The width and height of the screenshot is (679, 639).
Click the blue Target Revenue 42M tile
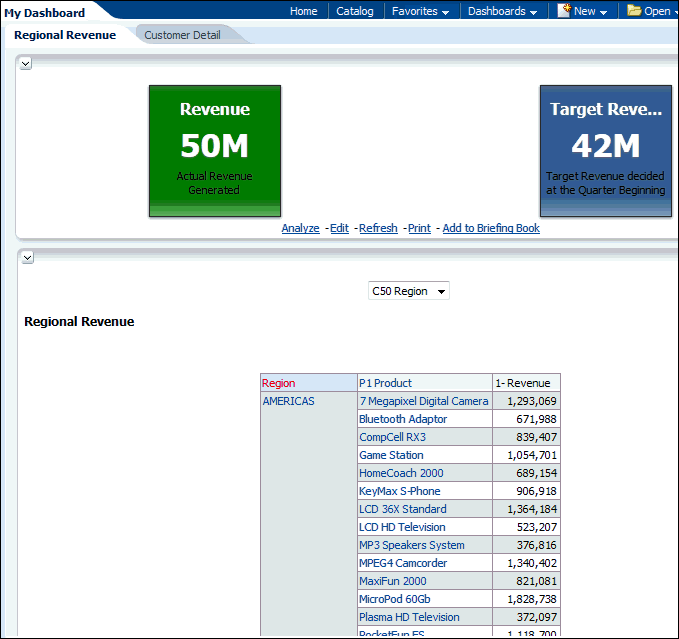click(x=605, y=151)
